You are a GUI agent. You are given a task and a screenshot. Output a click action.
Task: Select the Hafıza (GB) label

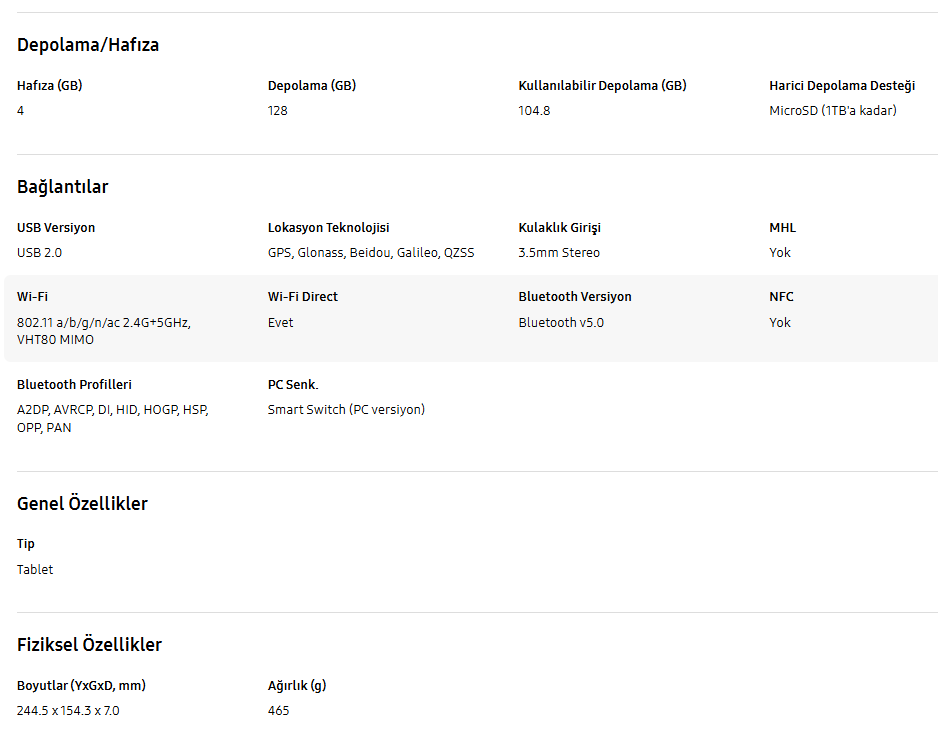tap(50, 86)
